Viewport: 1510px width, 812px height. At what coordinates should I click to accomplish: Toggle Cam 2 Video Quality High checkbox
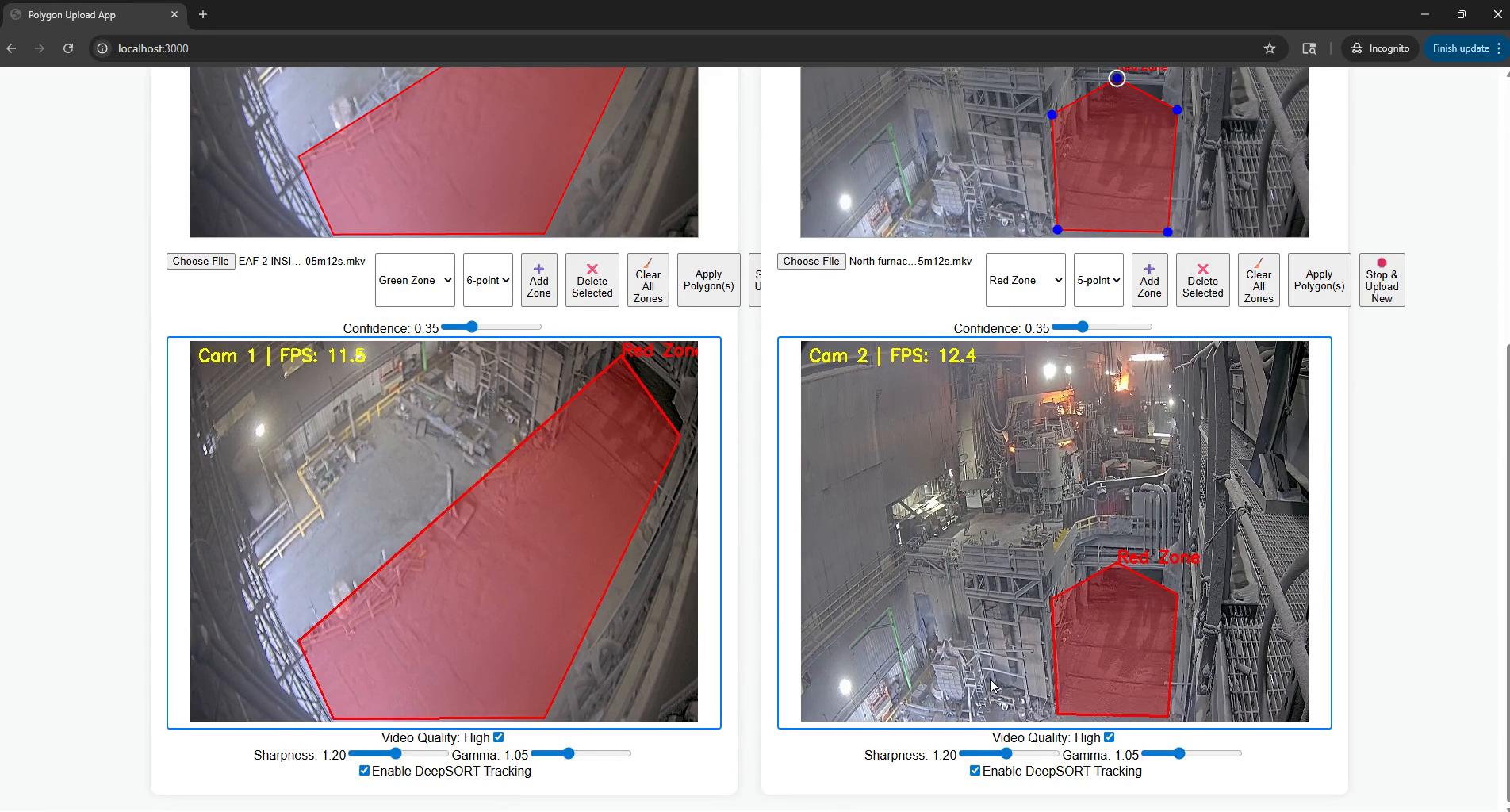click(1110, 737)
